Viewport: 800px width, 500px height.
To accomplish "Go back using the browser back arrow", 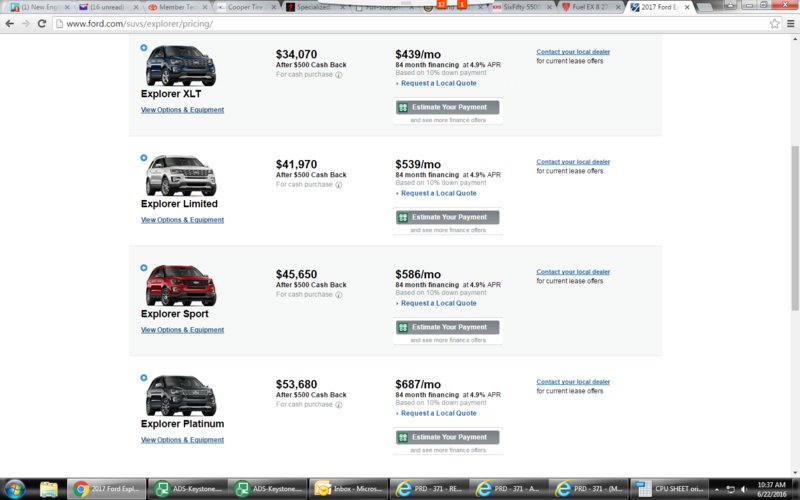I will coord(9,23).
